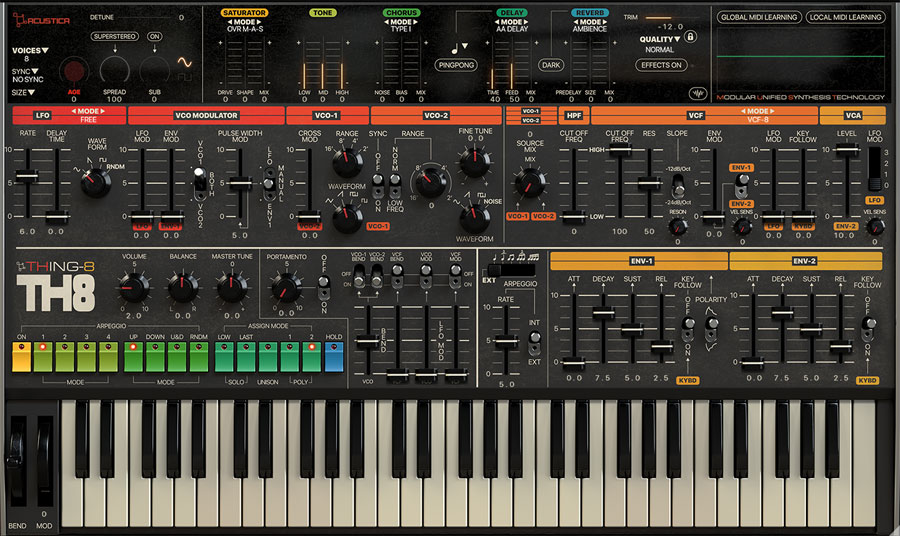Toggle the sub-oscillator ON button
Viewport: 900px width, 536px height.
(x=154, y=36)
